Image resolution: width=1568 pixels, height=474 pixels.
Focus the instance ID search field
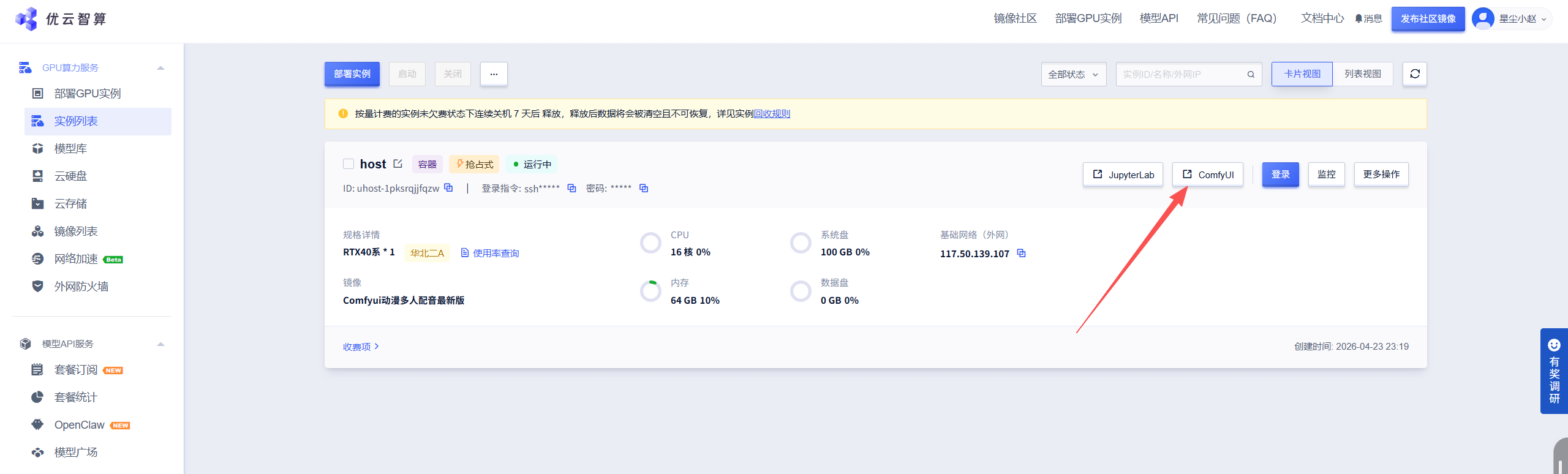click(x=1179, y=74)
